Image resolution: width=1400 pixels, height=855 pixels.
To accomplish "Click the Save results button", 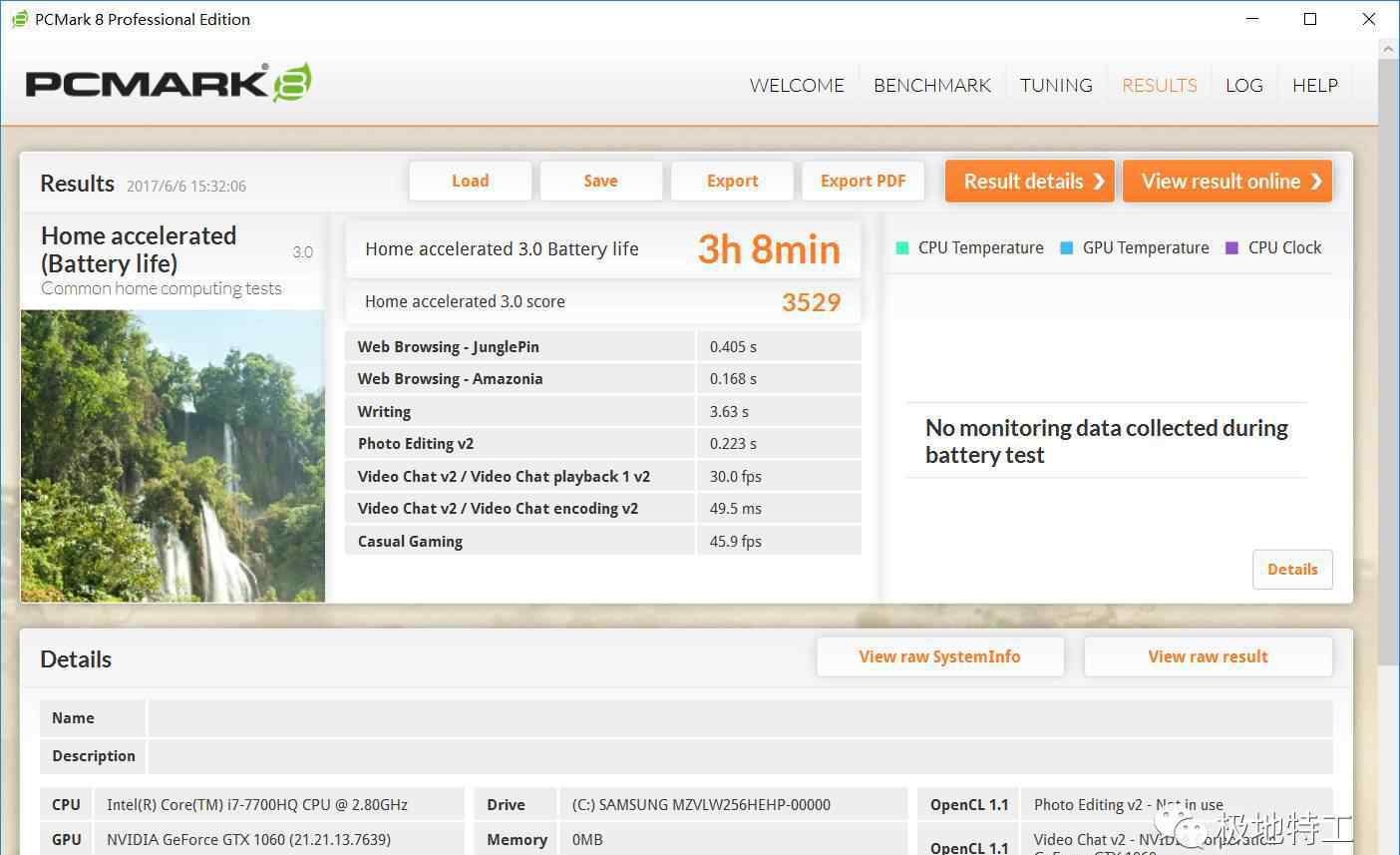I will [600, 181].
